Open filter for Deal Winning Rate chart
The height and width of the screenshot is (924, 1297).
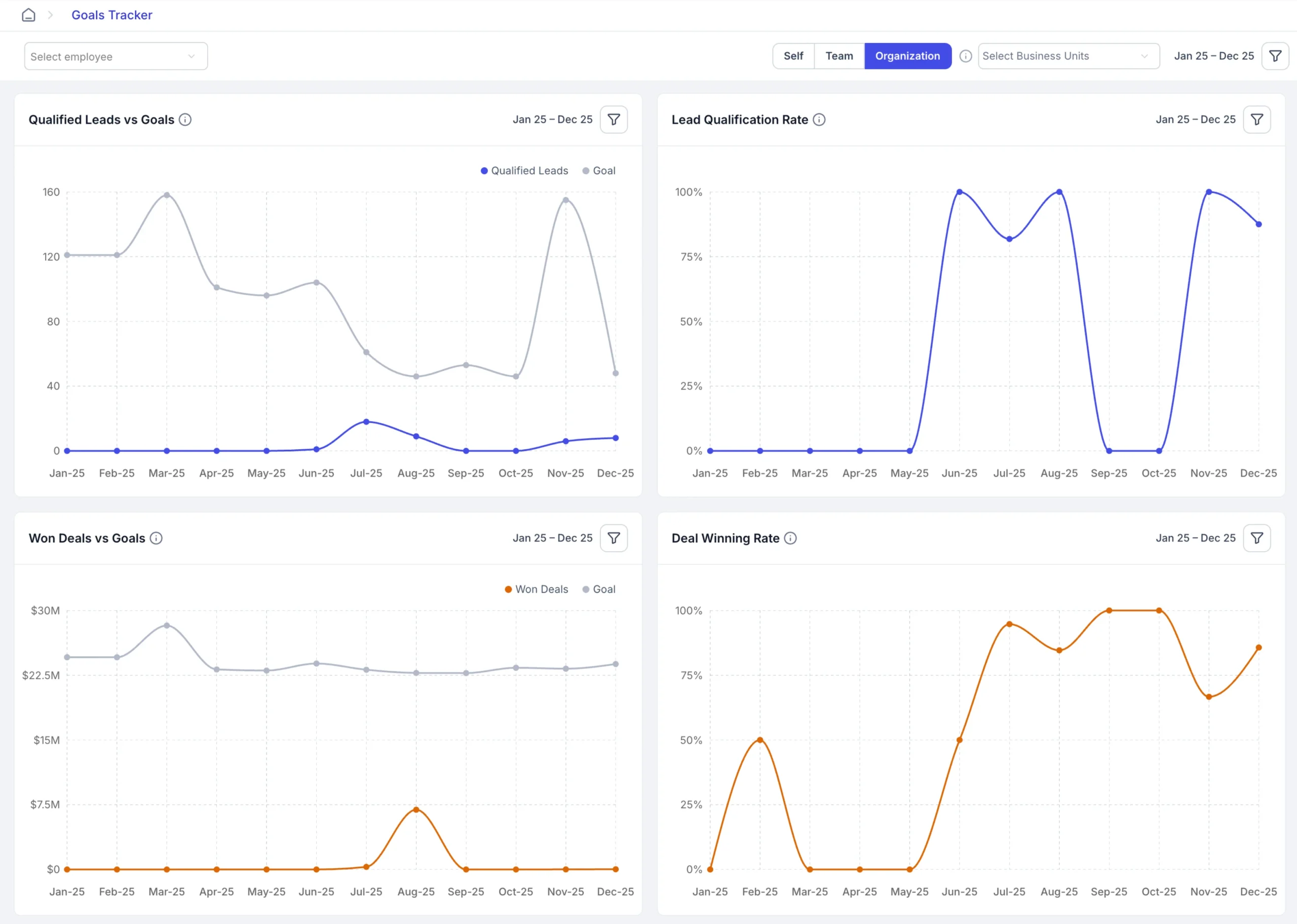coord(1256,538)
